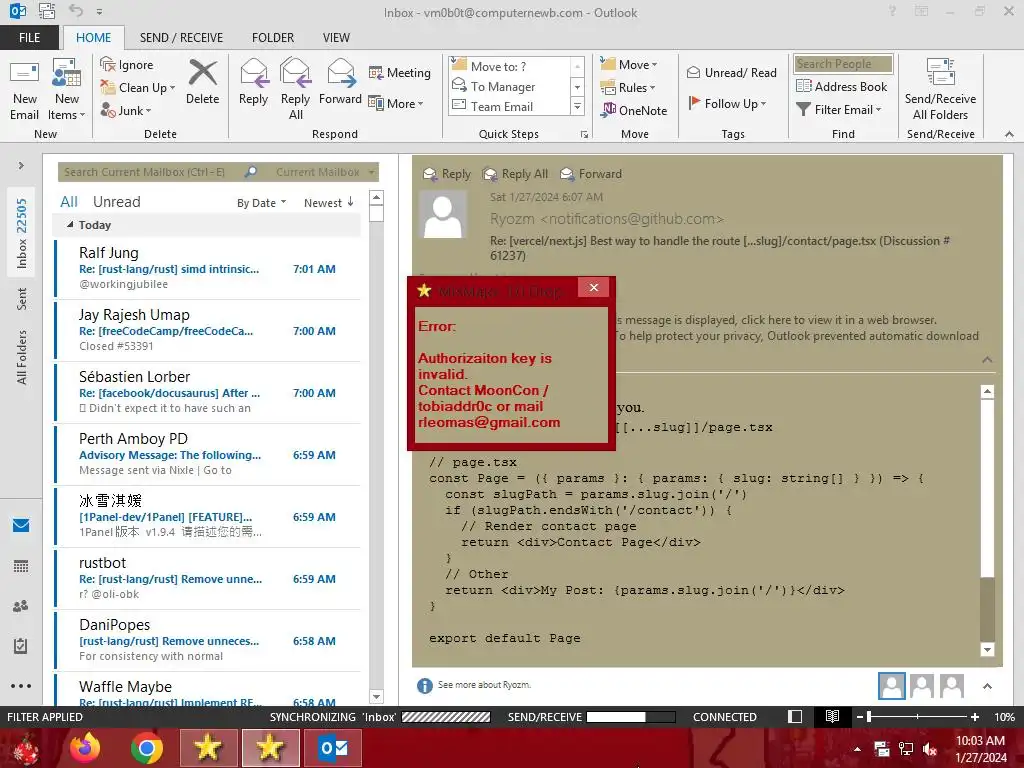Viewport: 1024px width, 768px height.
Task: Click the Search Current Mailbox field
Action: 150,172
